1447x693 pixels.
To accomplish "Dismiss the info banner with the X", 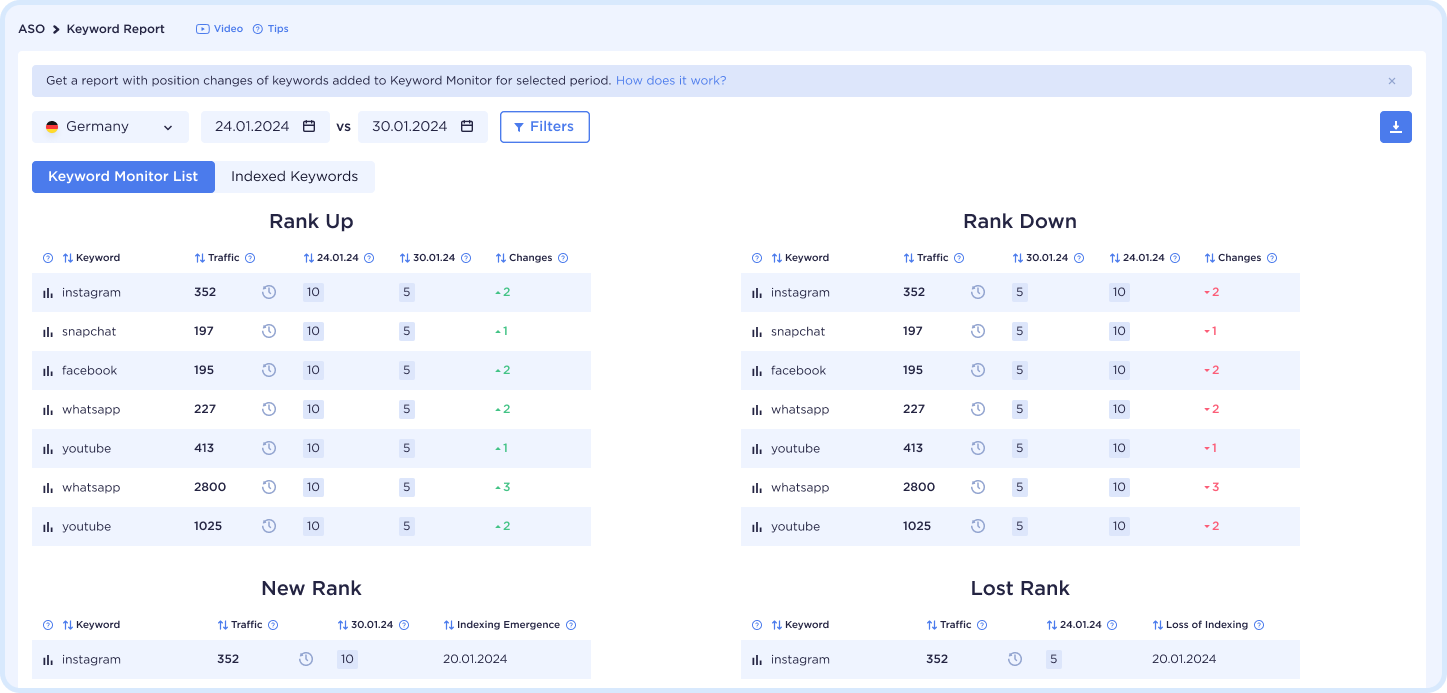I will (x=1391, y=81).
